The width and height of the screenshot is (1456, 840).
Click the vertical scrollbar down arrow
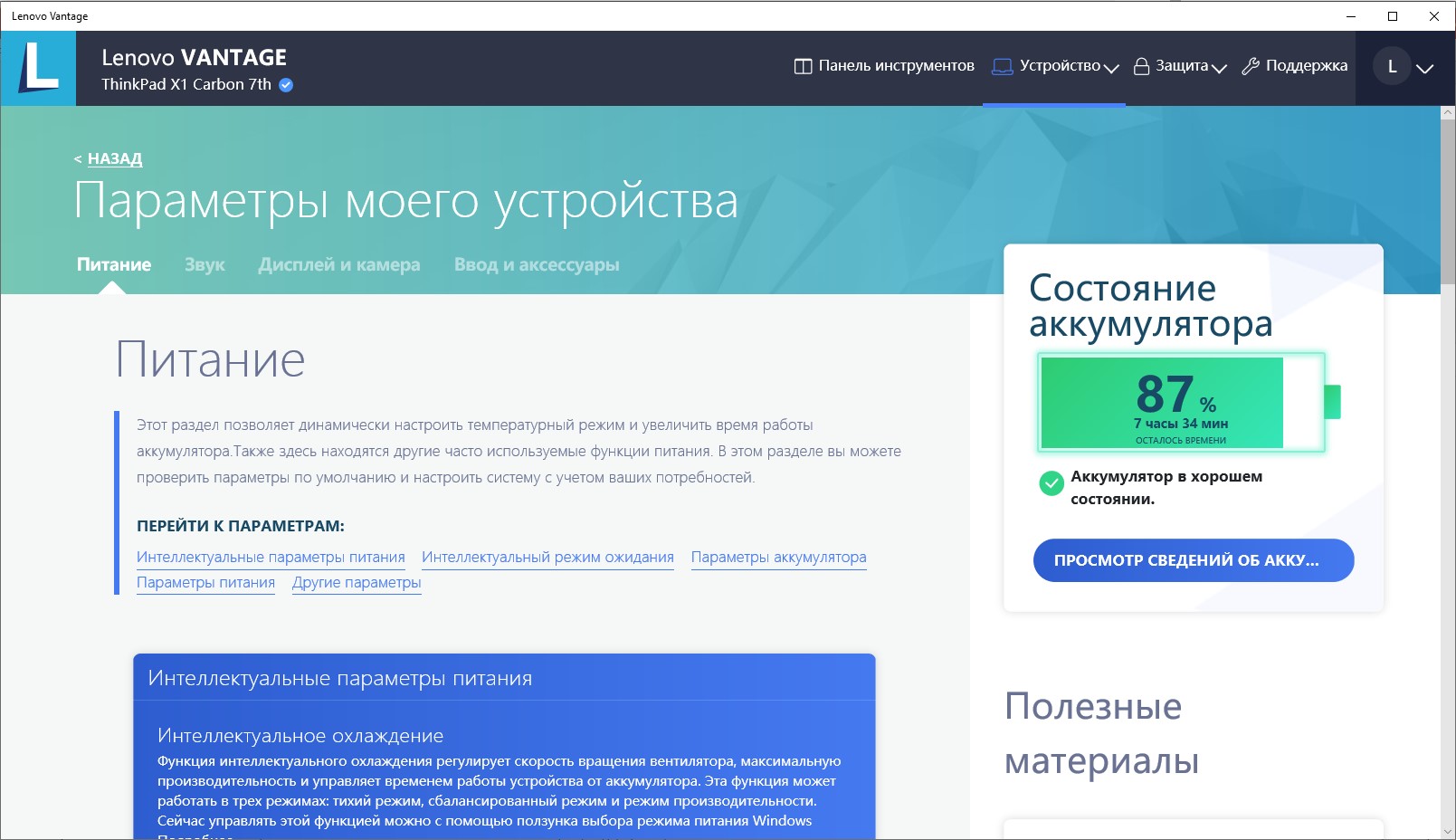pos(1447,831)
